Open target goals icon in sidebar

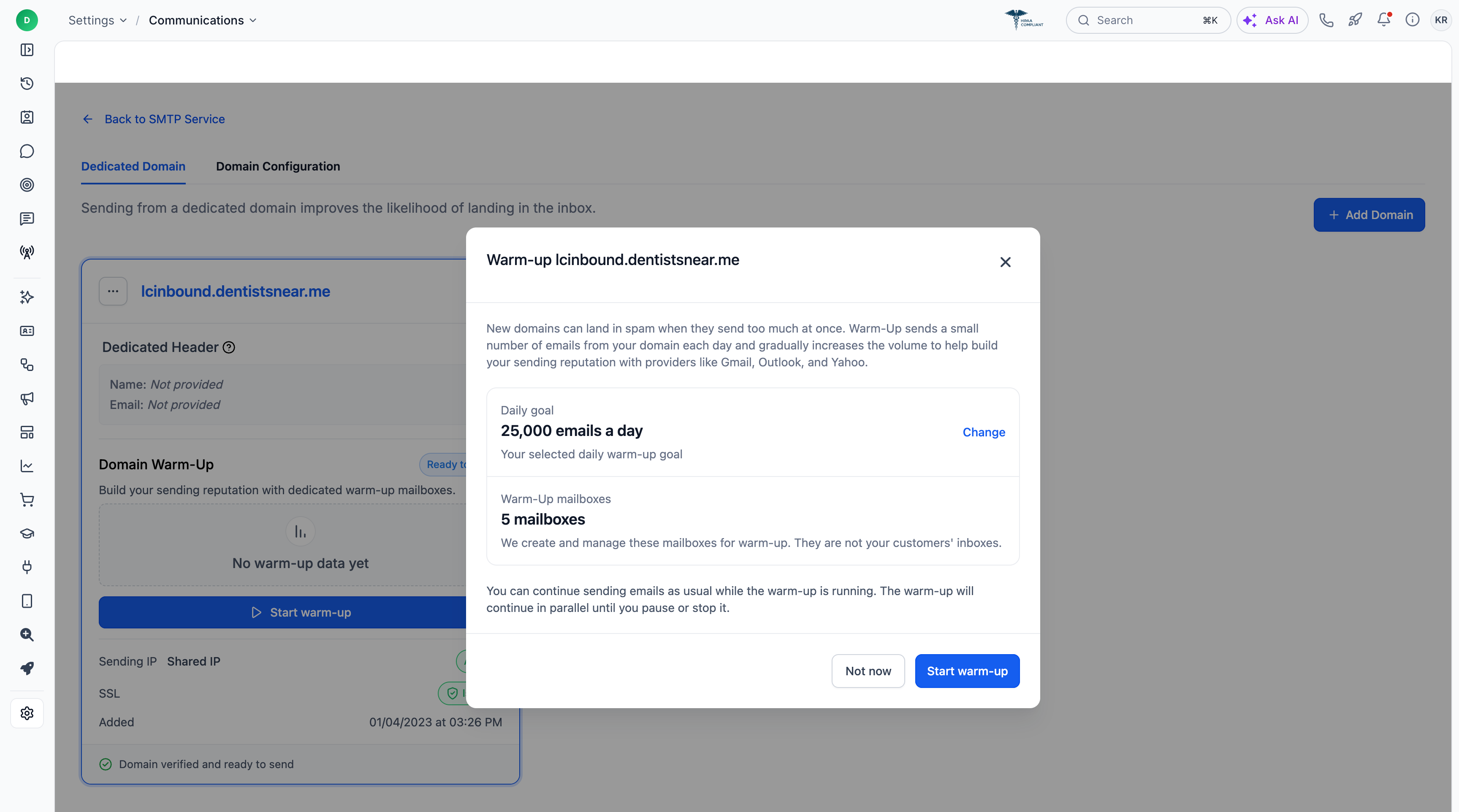tap(27, 184)
